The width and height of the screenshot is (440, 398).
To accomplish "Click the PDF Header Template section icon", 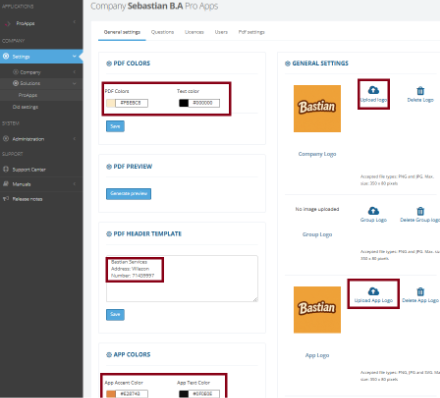I will (109, 234).
